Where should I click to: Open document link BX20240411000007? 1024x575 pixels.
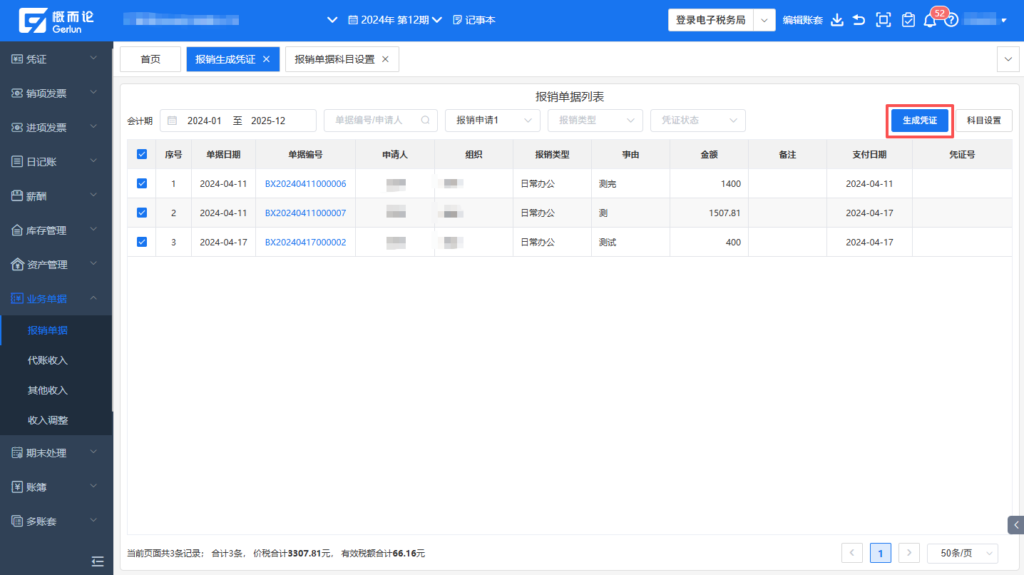tap(305, 213)
